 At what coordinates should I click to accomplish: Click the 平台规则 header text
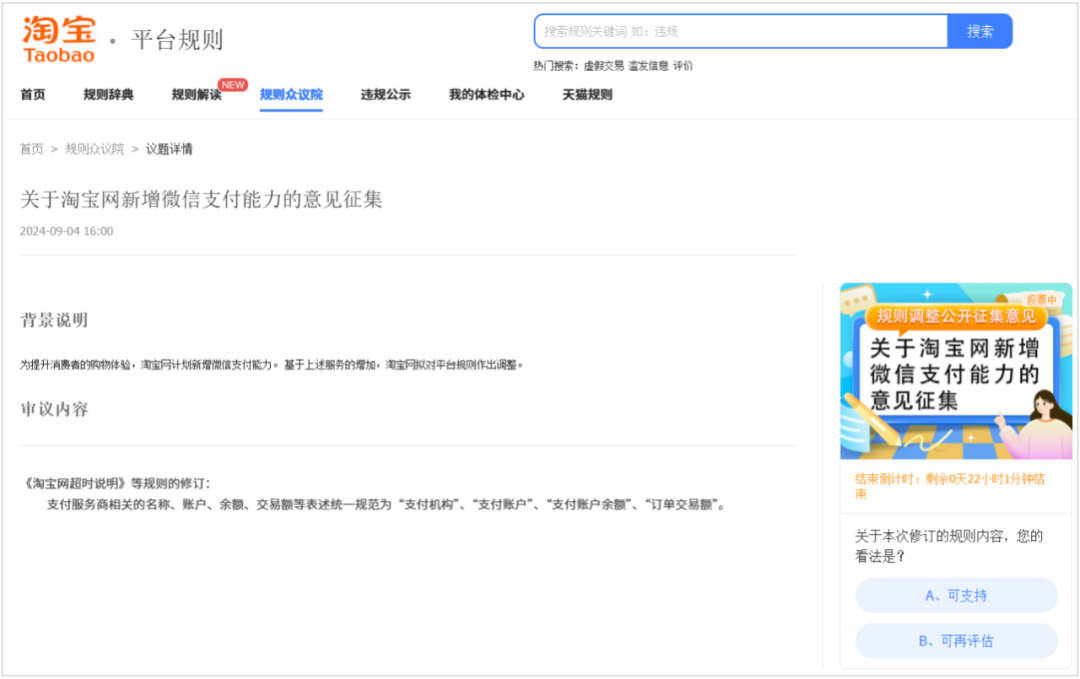178,40
